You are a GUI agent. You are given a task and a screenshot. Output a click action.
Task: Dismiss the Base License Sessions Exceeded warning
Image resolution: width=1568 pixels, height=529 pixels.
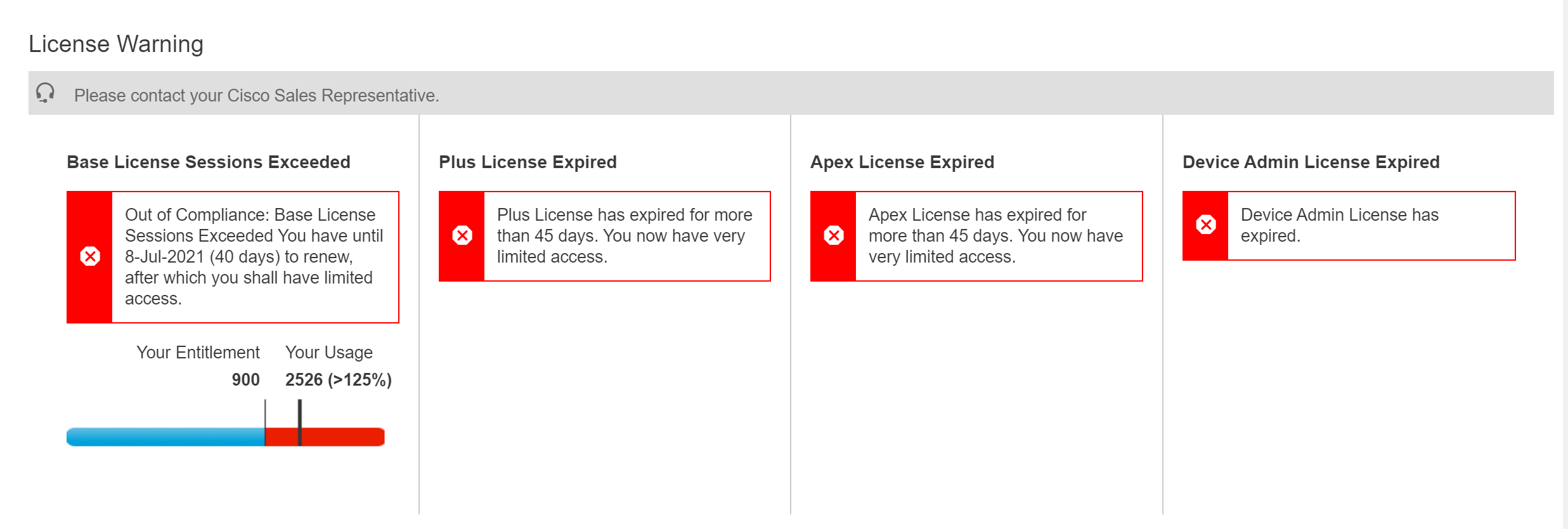point(89,256)
